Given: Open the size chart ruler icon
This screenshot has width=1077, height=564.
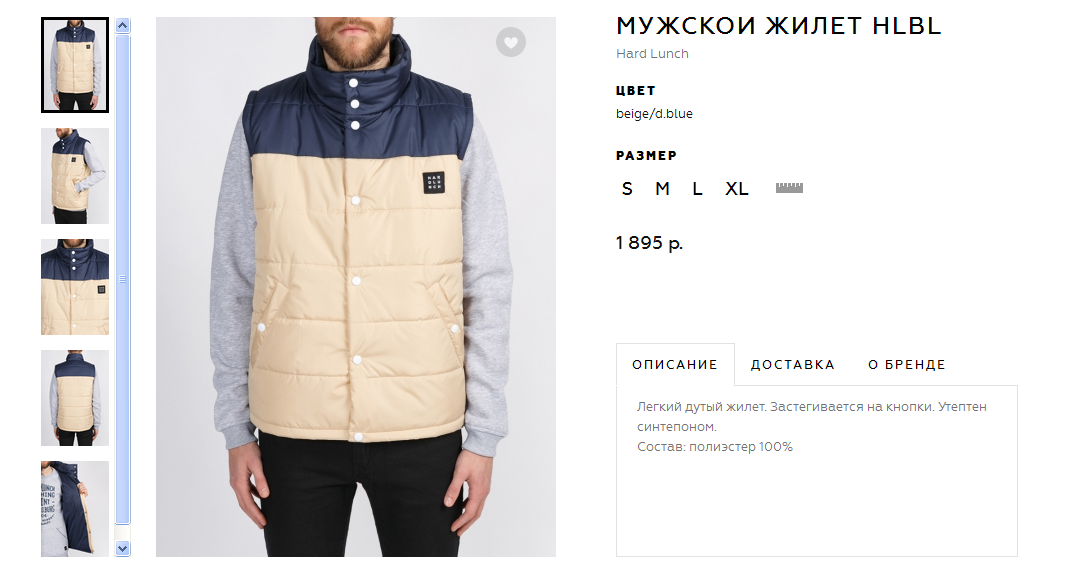Looking at the screenshot, I should (x=789, y=188).
